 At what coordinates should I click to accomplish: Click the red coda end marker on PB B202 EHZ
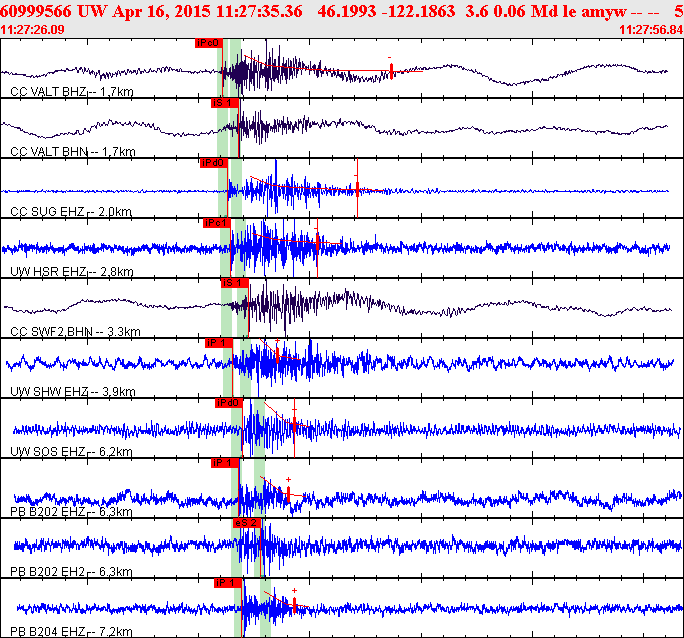[288, 494]
